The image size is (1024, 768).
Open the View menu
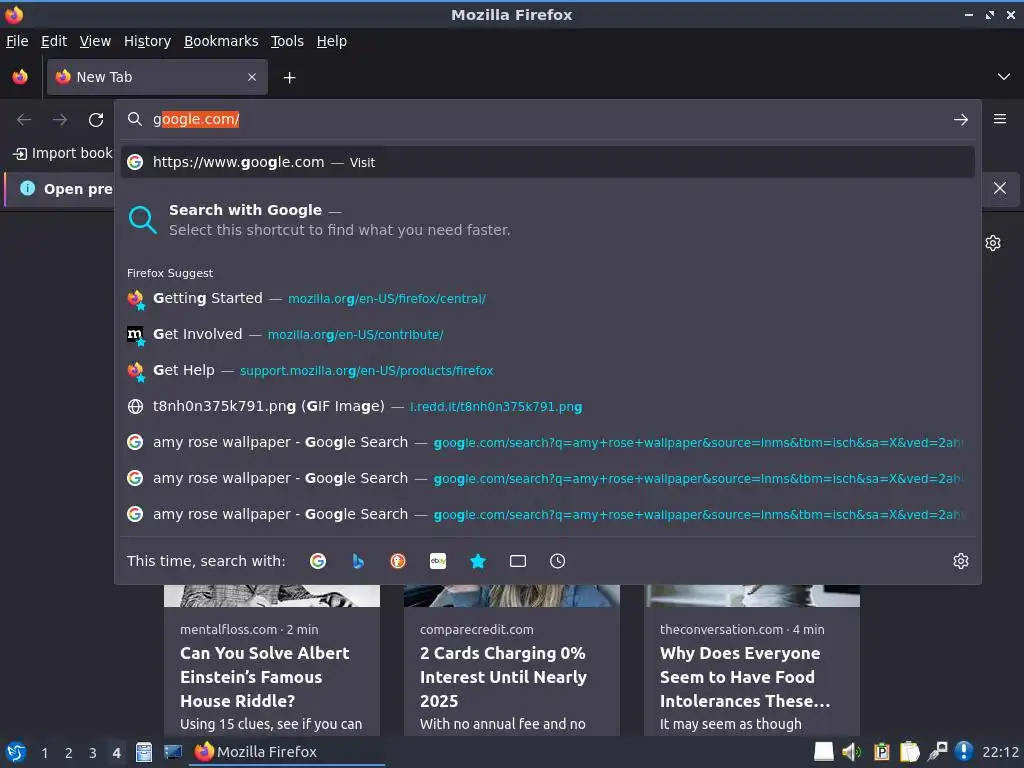[x=95, y=41]
